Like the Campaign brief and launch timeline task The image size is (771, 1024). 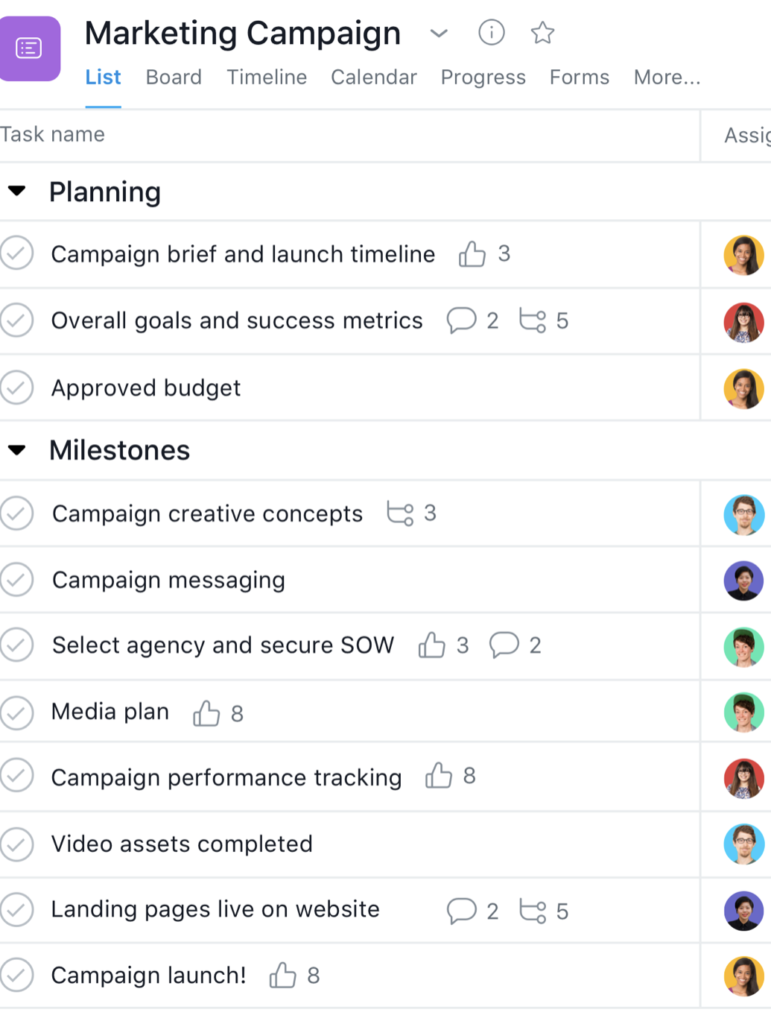tap(471, 254)
